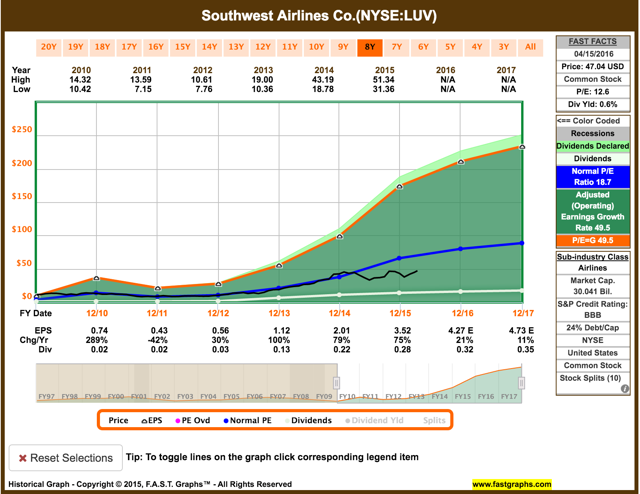
Task: Switch to the 16Y time range
Action: 156,47
